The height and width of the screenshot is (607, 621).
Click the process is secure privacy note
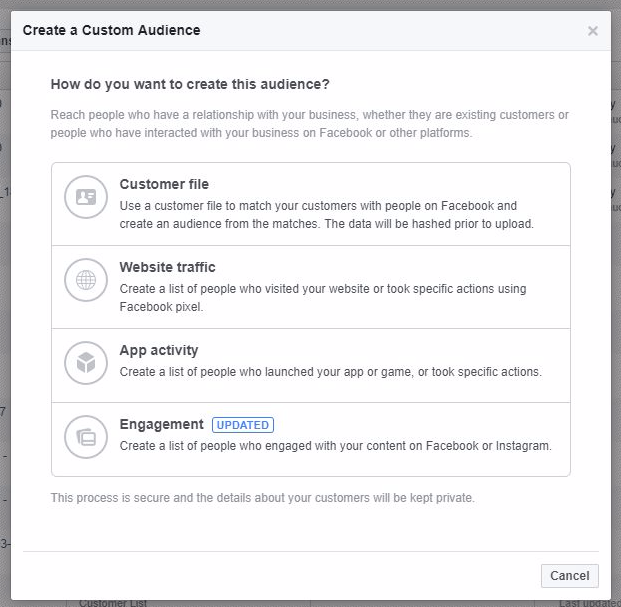(263, 498)
